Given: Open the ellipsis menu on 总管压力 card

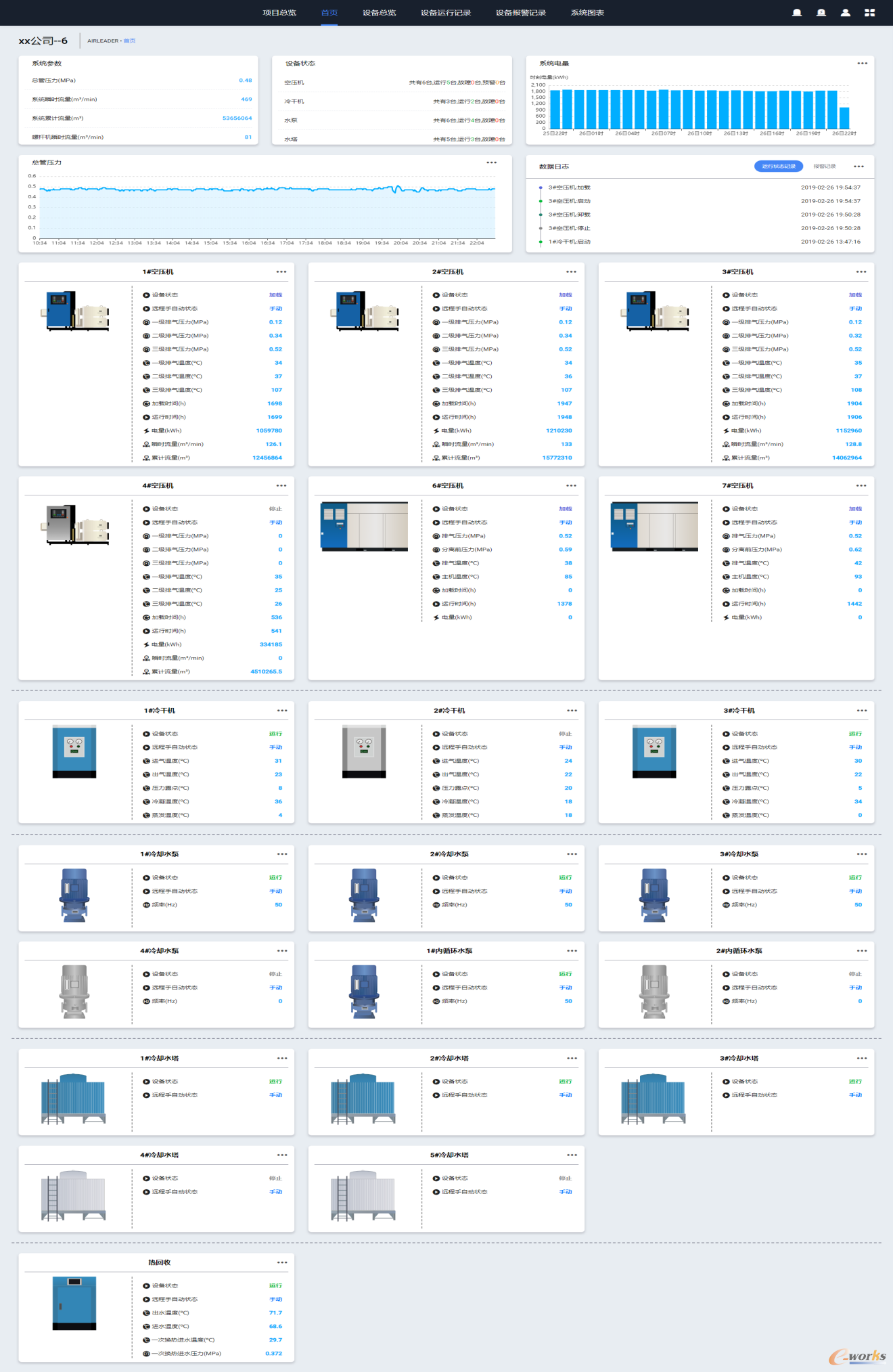Looking at the screenshot, I should pos(492,162).
